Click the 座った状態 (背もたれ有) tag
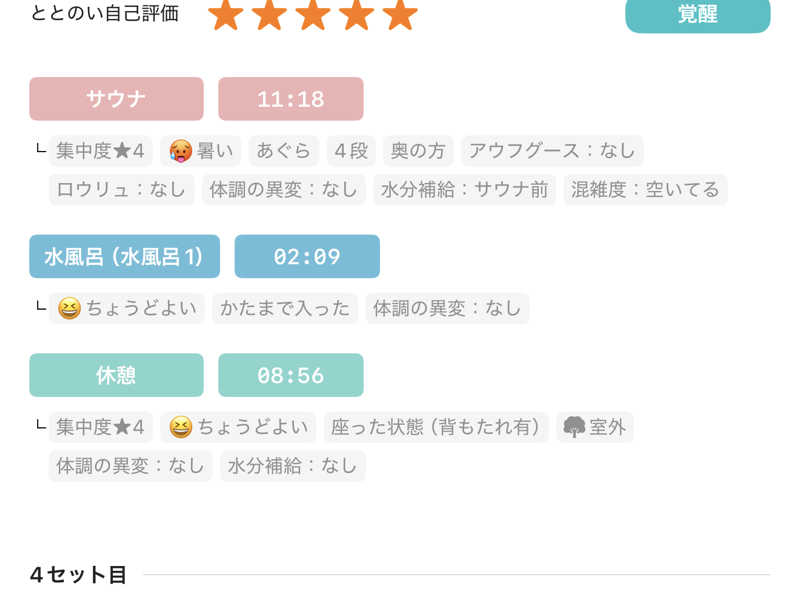 tap(436, 428)
